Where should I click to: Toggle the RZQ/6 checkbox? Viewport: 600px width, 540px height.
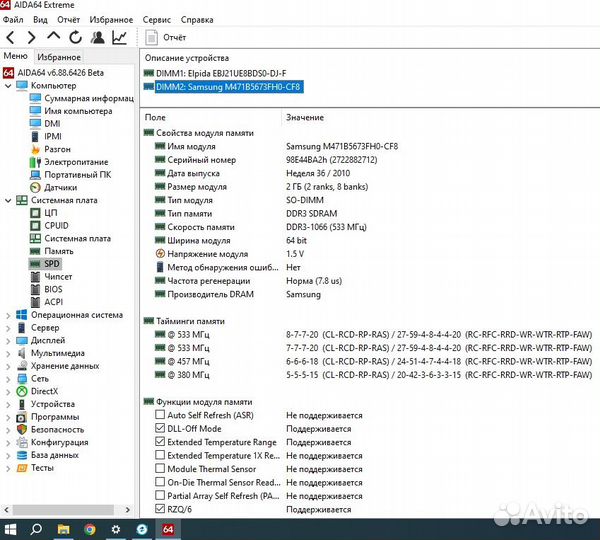(159, 509)
